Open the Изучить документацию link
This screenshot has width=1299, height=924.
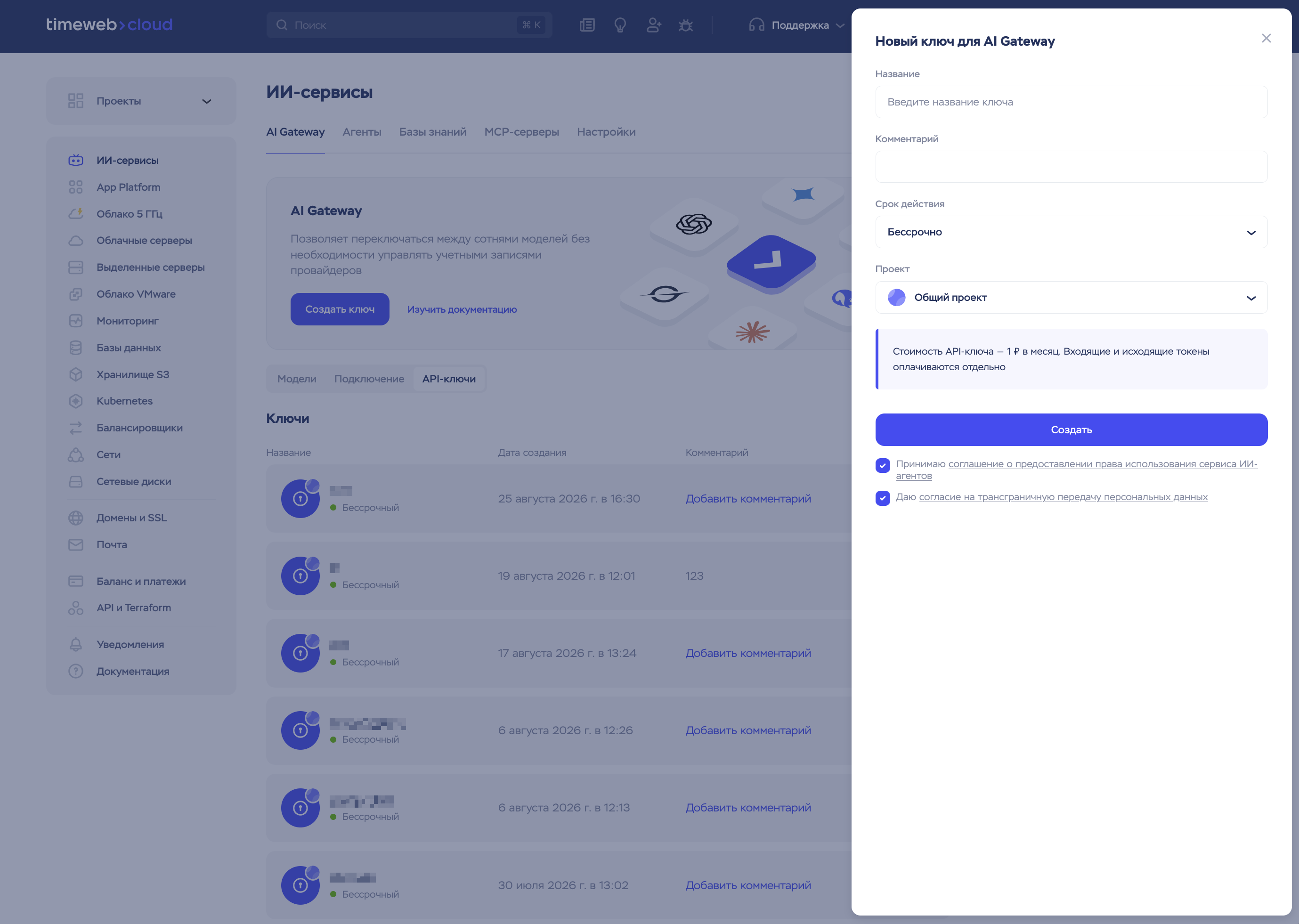pyautogui.click(x=462, y=309)
